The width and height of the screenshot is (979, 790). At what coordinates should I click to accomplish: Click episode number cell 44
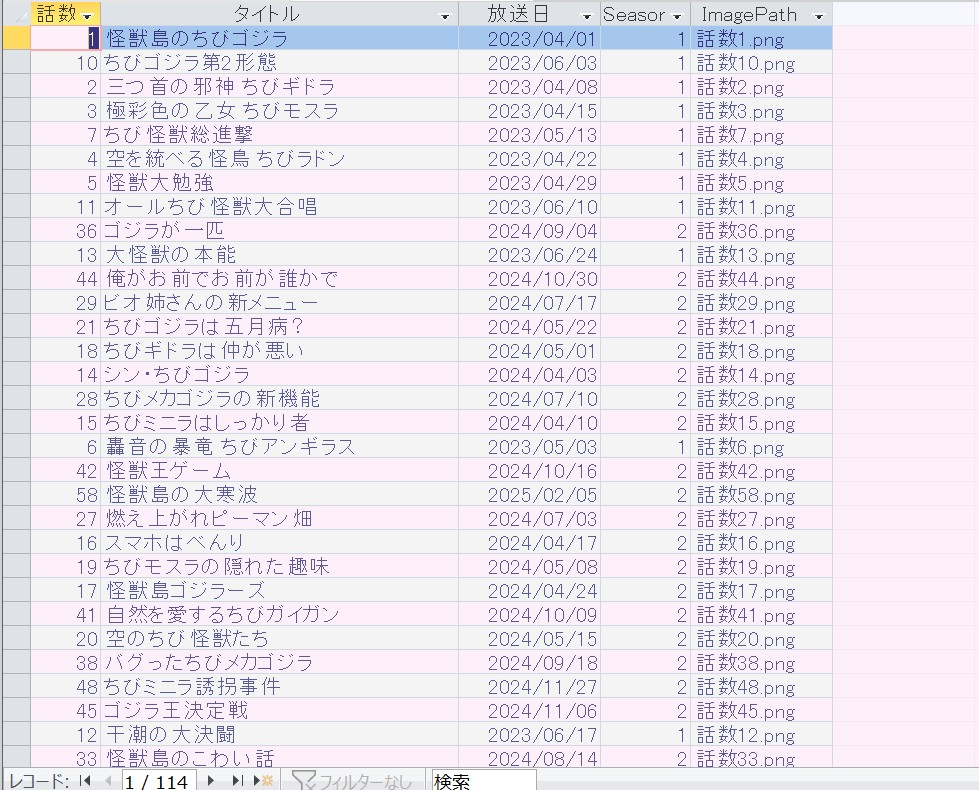coord(66,279)
